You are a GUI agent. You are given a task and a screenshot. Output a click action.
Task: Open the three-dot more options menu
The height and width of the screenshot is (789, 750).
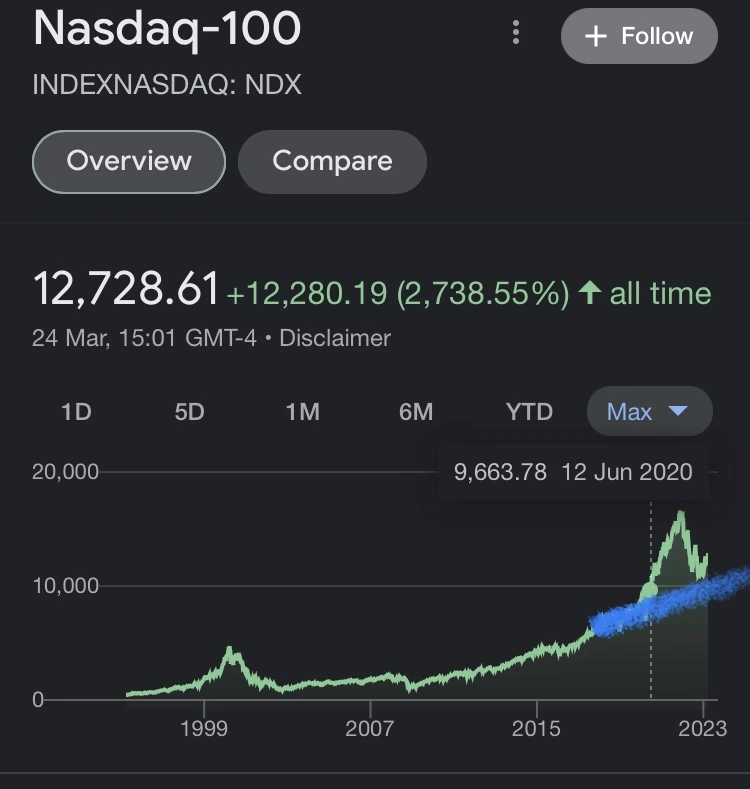point(516,33)
